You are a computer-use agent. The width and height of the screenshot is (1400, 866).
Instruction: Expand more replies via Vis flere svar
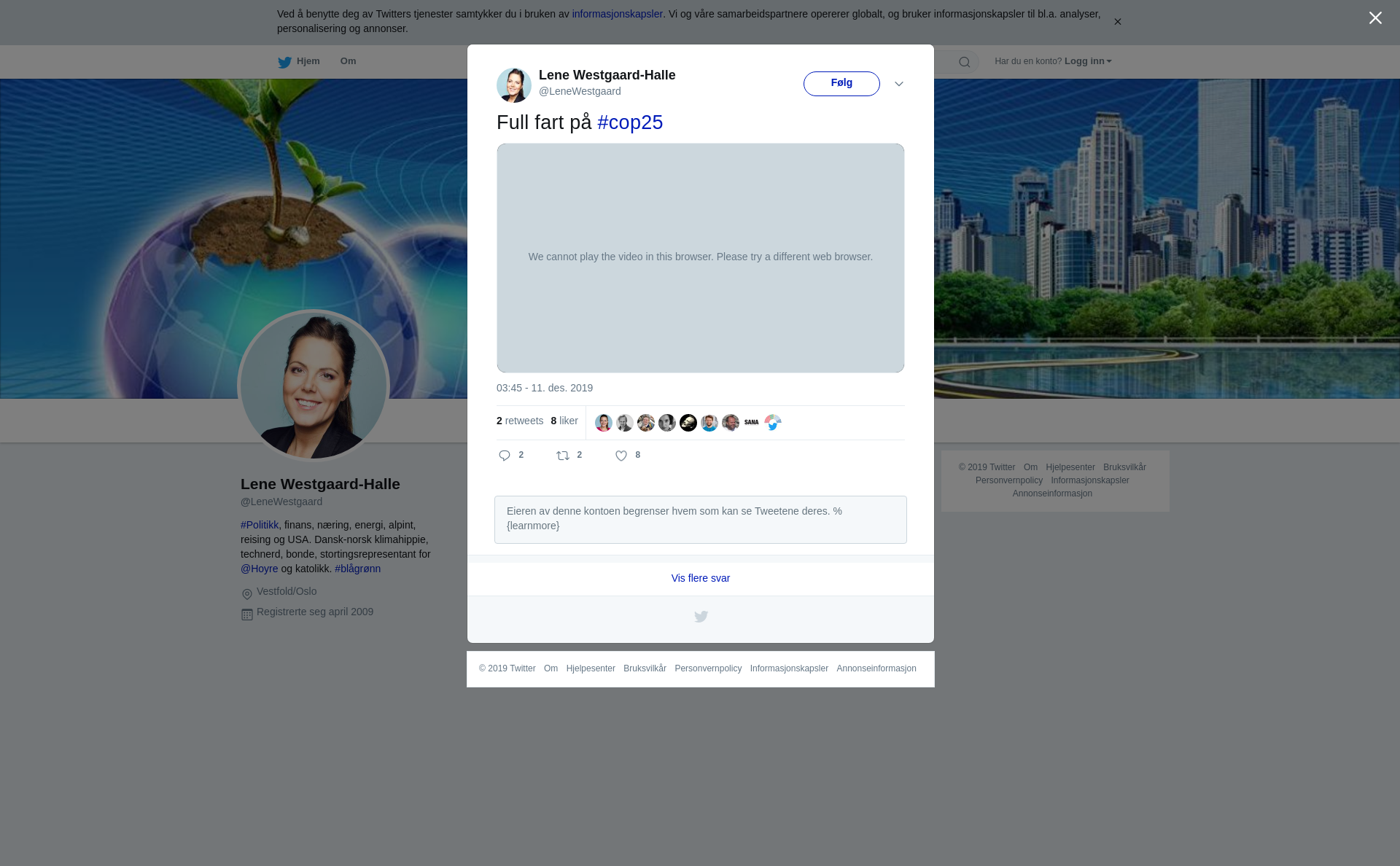tap(700, 578)
